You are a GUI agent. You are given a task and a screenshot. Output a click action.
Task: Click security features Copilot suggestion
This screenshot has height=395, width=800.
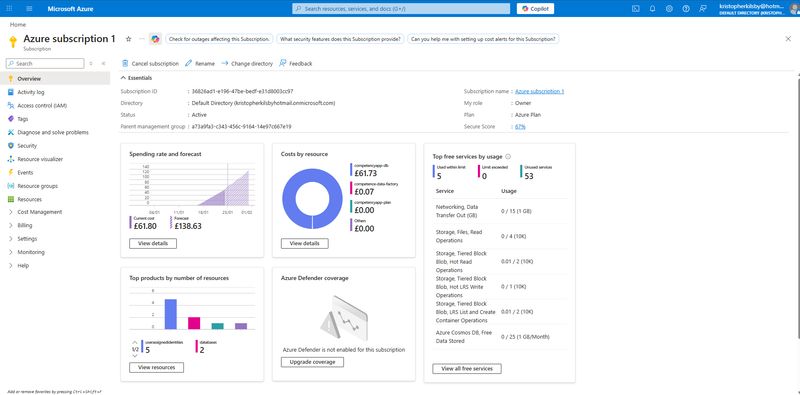(340, 39)
